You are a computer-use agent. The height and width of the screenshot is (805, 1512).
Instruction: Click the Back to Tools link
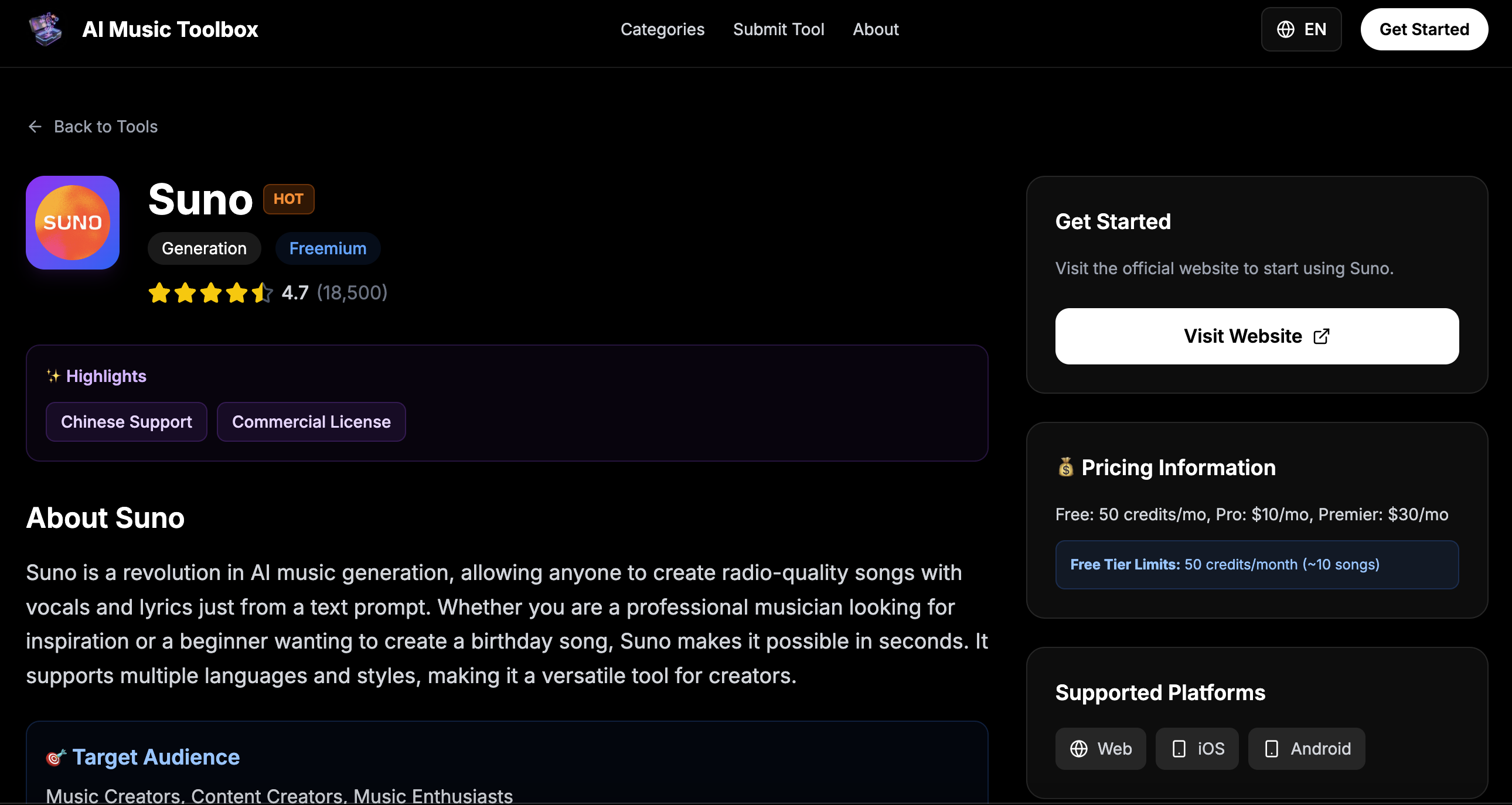[x=106, y=127]
